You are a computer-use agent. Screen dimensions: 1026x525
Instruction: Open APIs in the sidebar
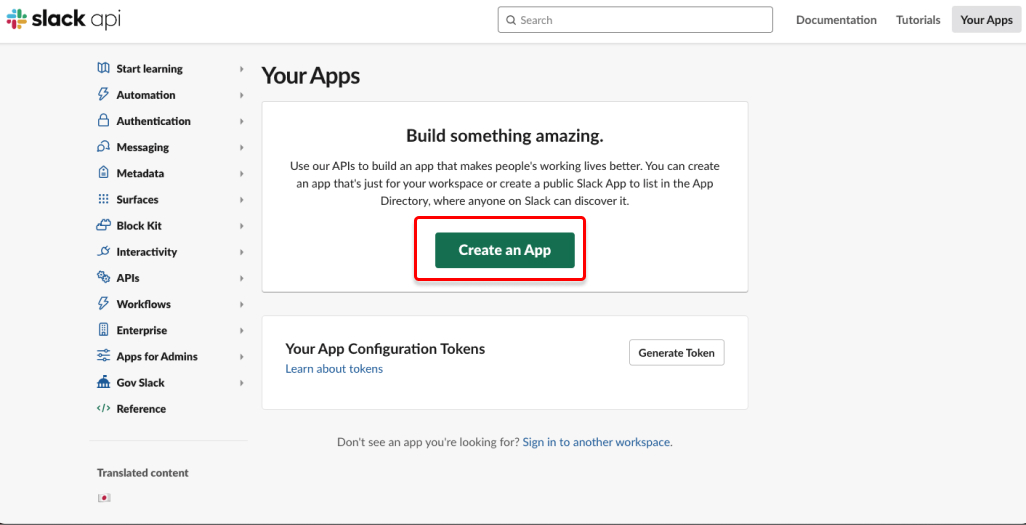(128, 278)
